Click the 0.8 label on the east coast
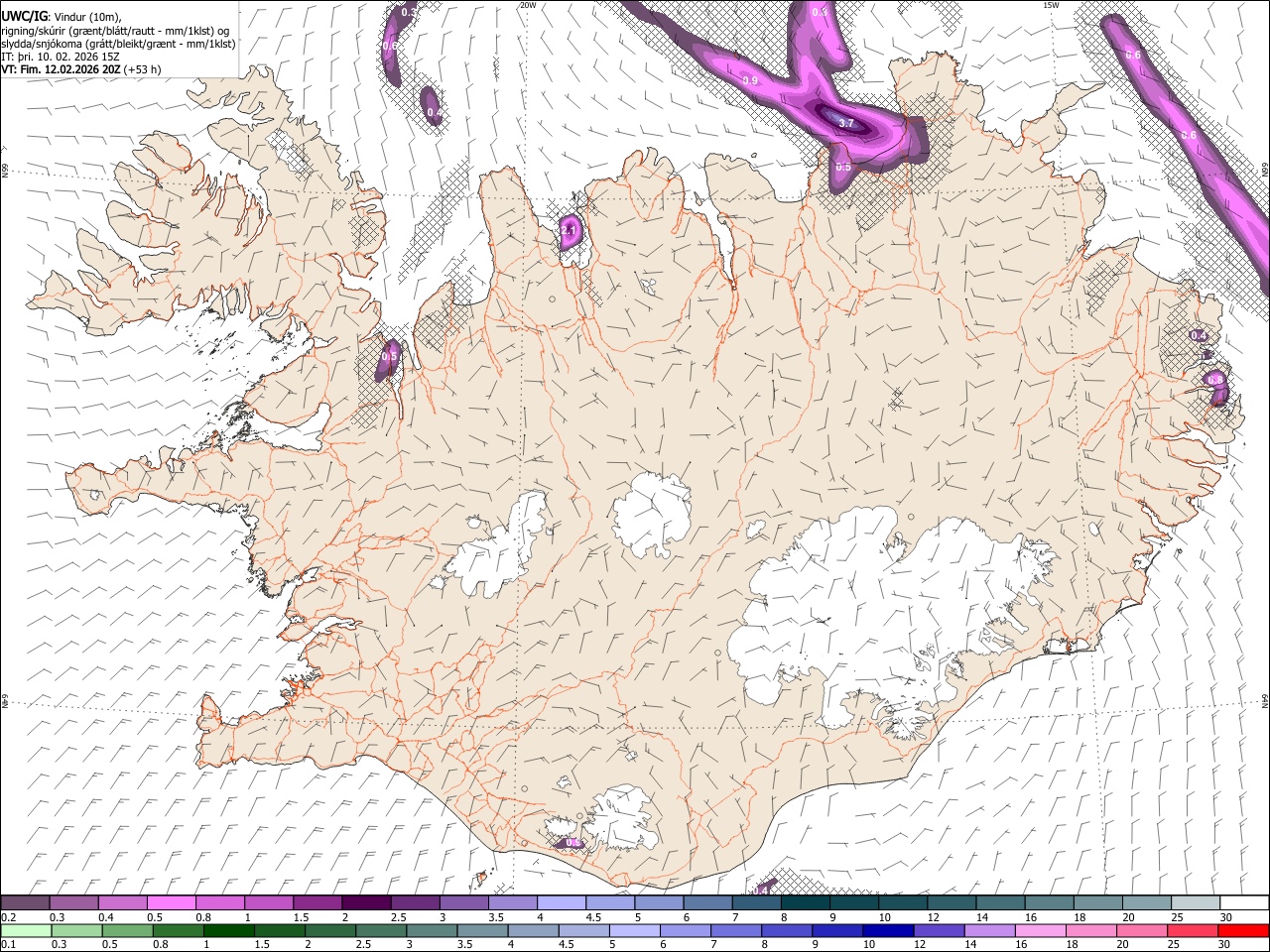 1215,379
